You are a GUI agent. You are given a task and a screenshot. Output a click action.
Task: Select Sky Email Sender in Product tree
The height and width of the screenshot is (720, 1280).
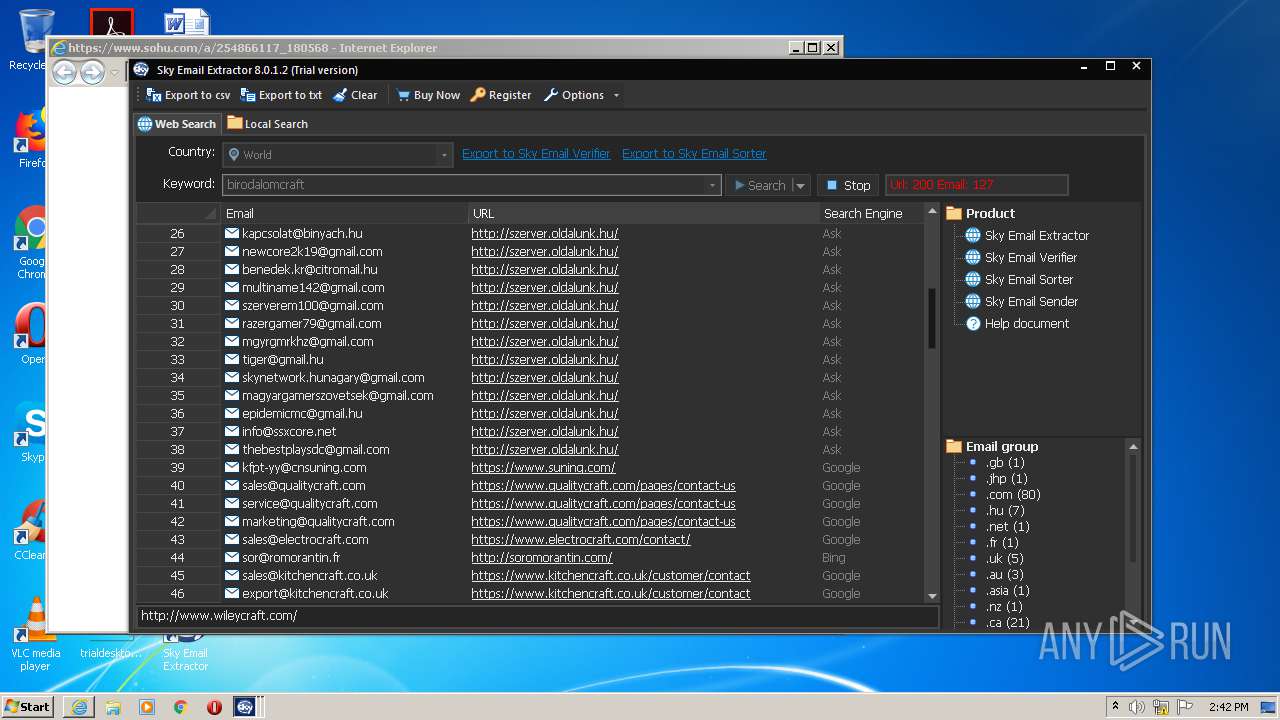(1031, 302)
